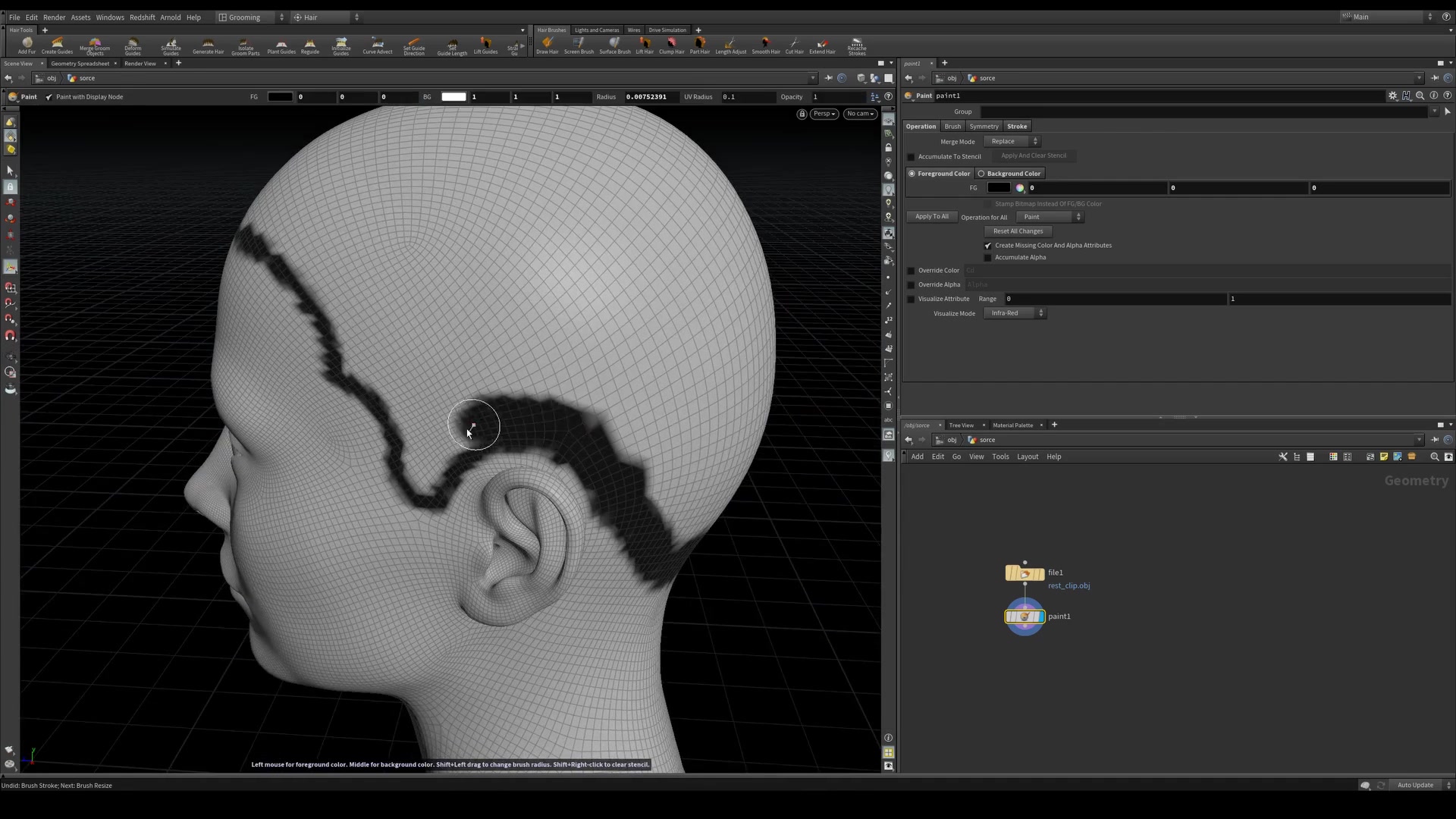This screenshot has width=1456, height=819.
Task: Toggle the Symmetry tab in paint panel
Action: (982, 125)
